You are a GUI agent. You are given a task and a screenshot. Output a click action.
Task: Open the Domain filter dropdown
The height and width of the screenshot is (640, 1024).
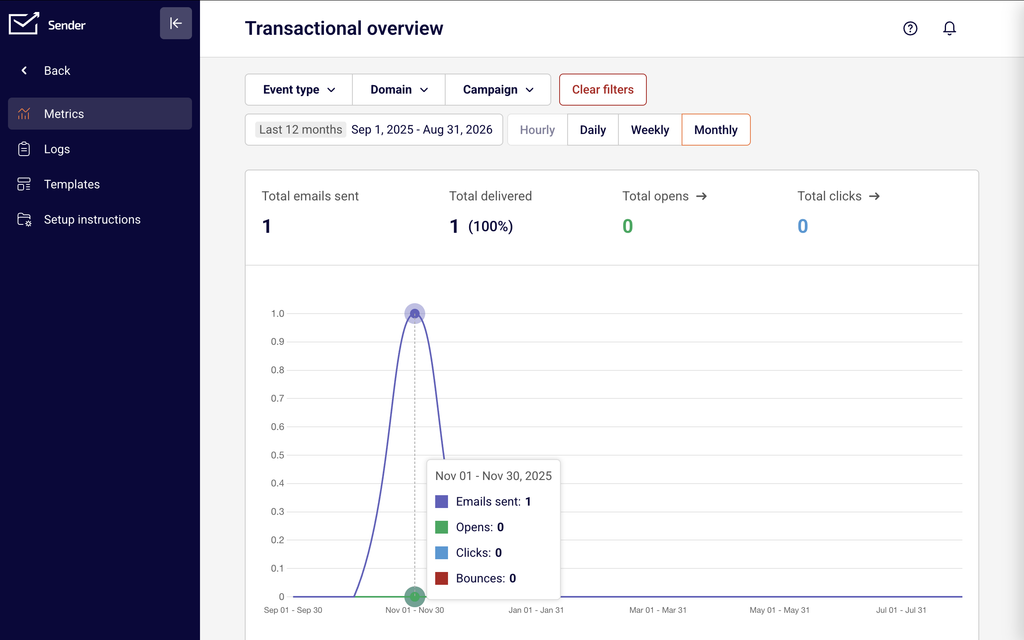[x=399, y=89]
